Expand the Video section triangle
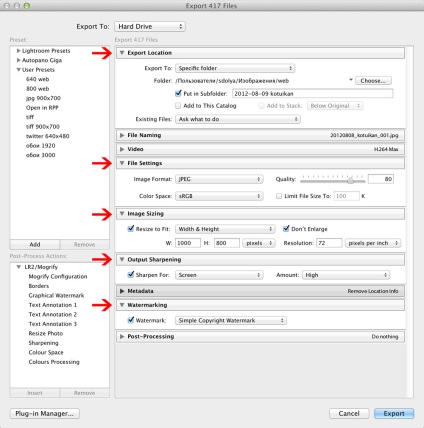 coord(122,149)
